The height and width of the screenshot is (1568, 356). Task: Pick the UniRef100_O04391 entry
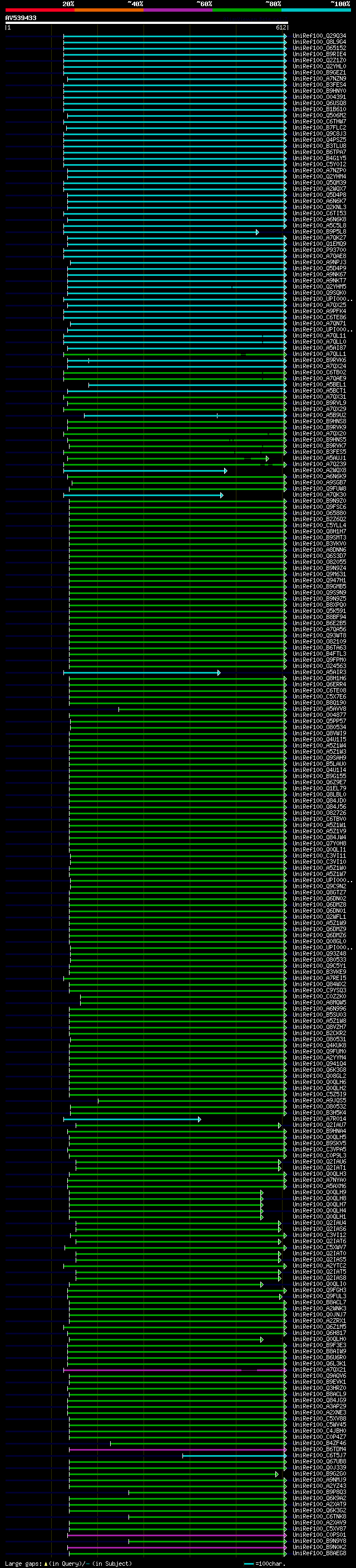pyautogui.click(x=319, y=97)
